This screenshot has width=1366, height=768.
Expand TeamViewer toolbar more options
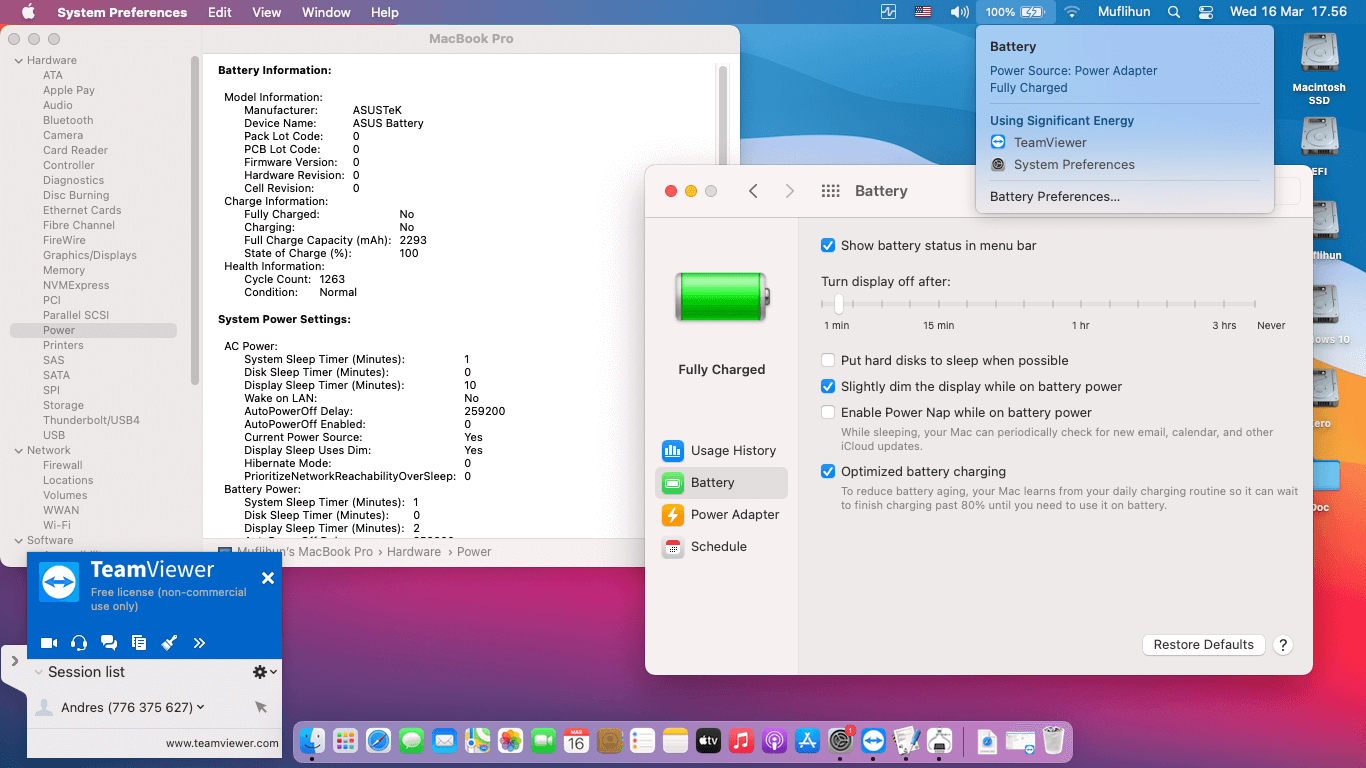(199, 643)
